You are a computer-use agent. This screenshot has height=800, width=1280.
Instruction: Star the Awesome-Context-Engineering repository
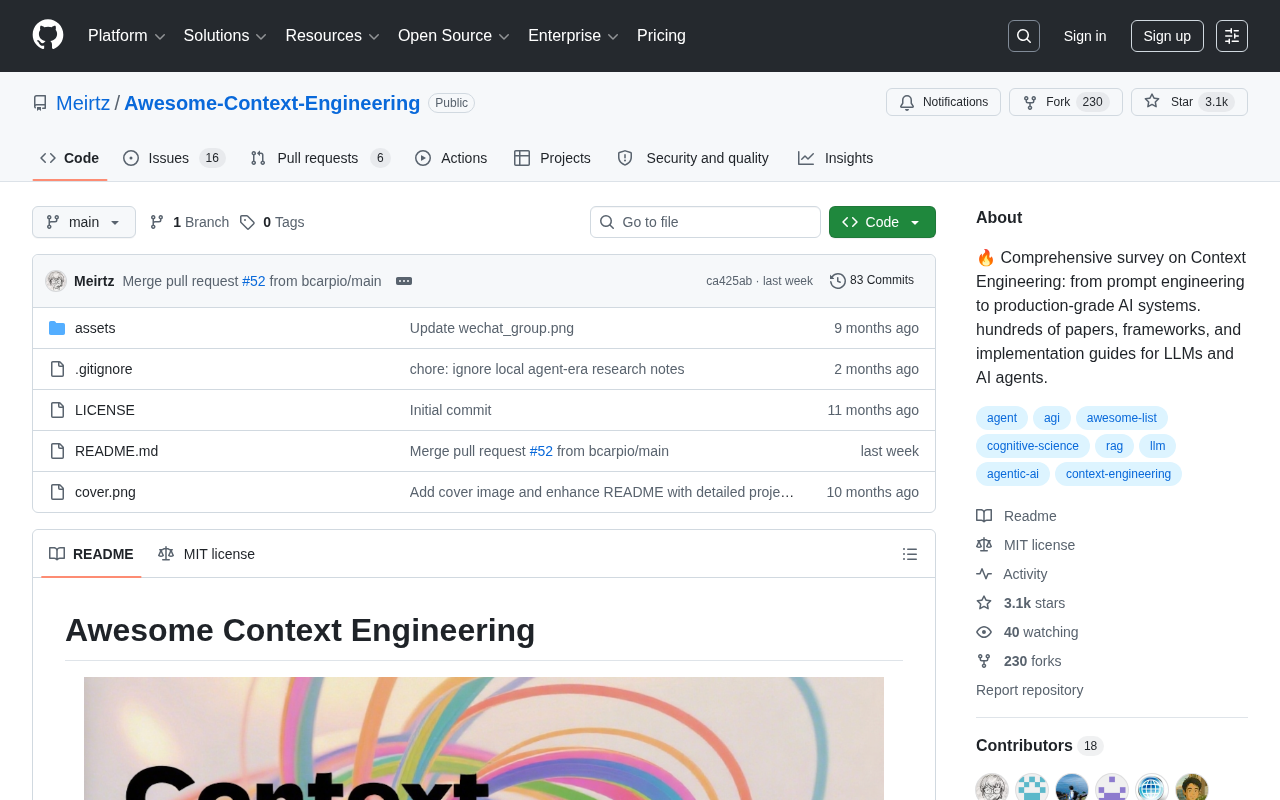tap(1189, 102)
